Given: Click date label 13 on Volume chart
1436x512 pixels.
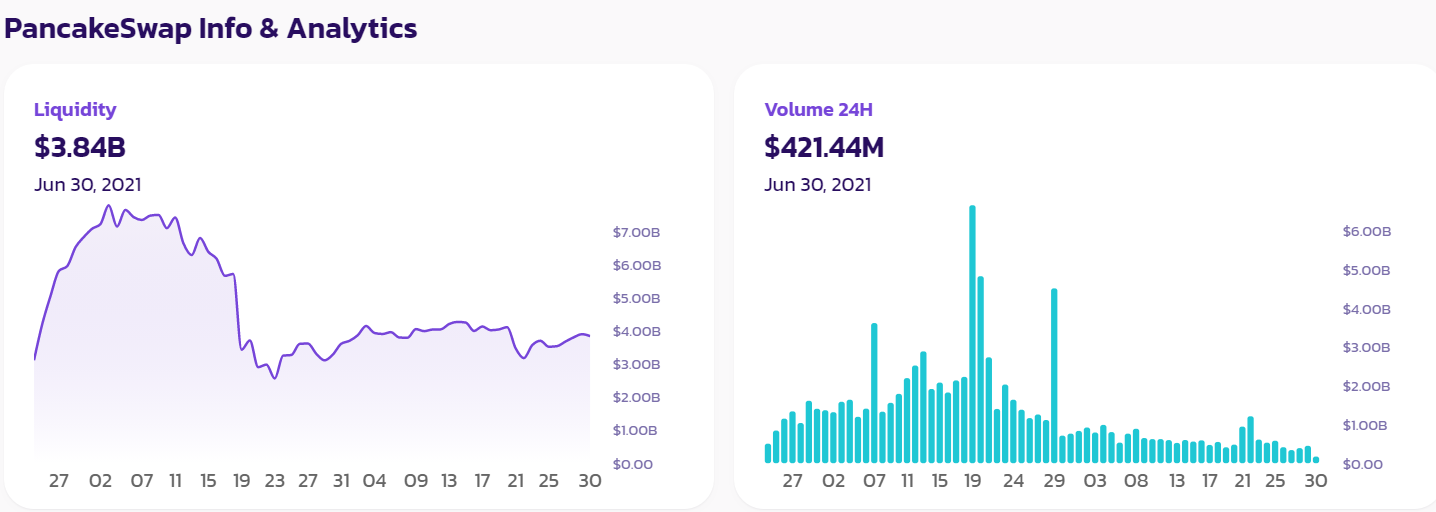Looking at the screenshot, I should 1177,481.
